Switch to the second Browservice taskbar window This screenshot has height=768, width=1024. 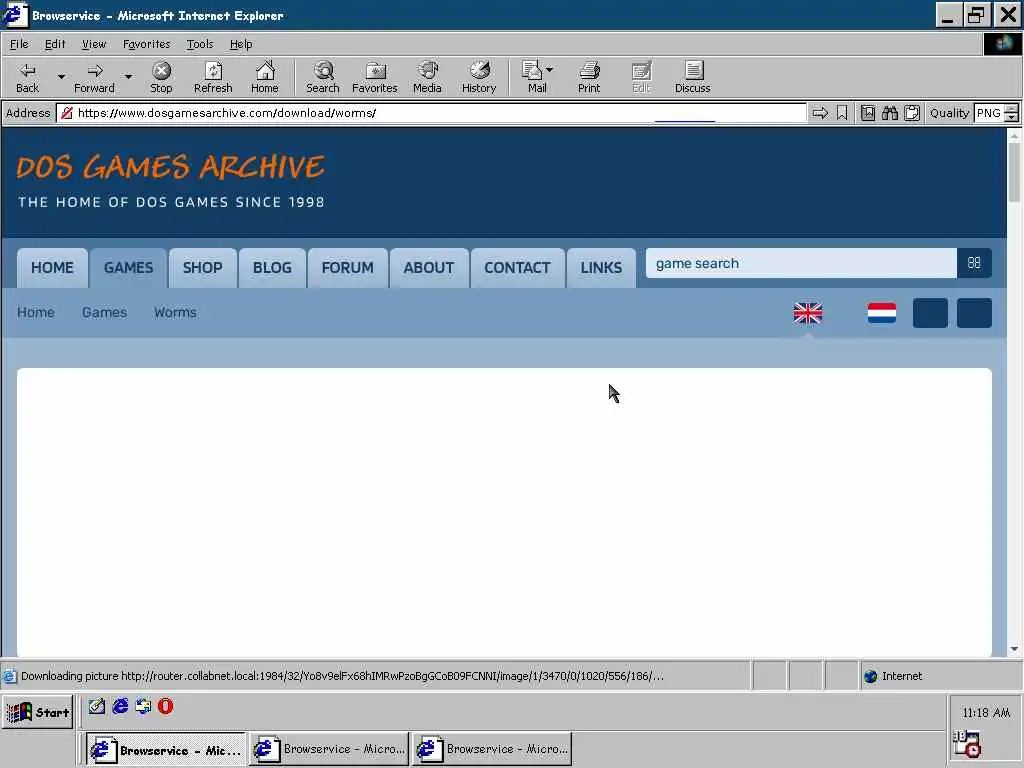click(x=329, y=749)
